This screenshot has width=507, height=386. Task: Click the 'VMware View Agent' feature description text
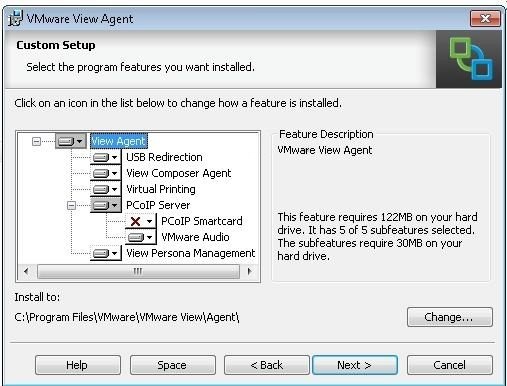pos(325,150)
